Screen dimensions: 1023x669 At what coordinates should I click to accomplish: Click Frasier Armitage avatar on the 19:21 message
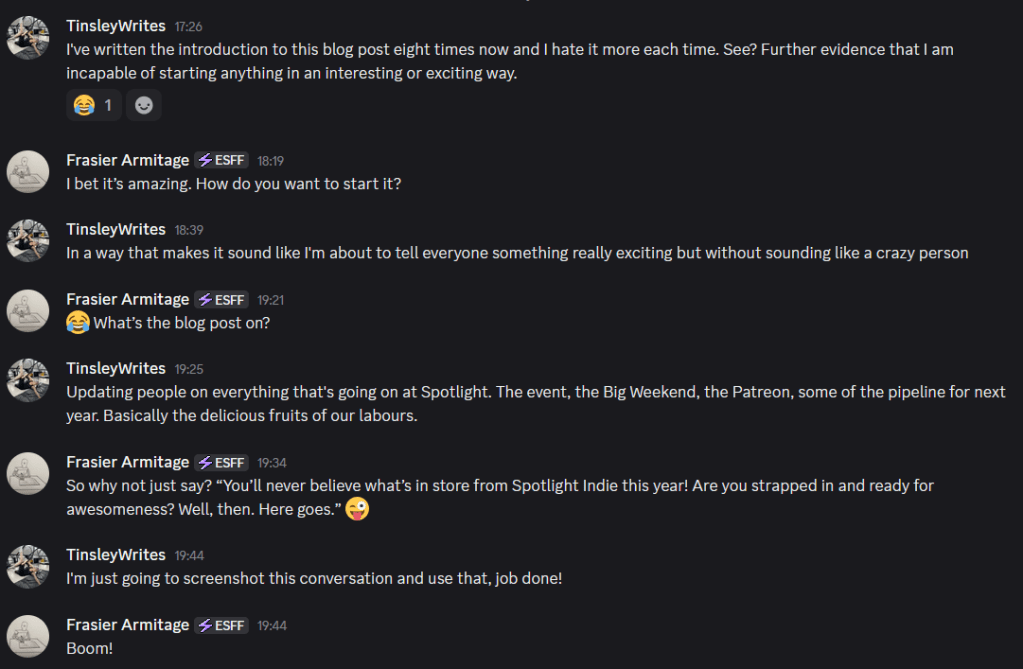click(x=28, y=311)
